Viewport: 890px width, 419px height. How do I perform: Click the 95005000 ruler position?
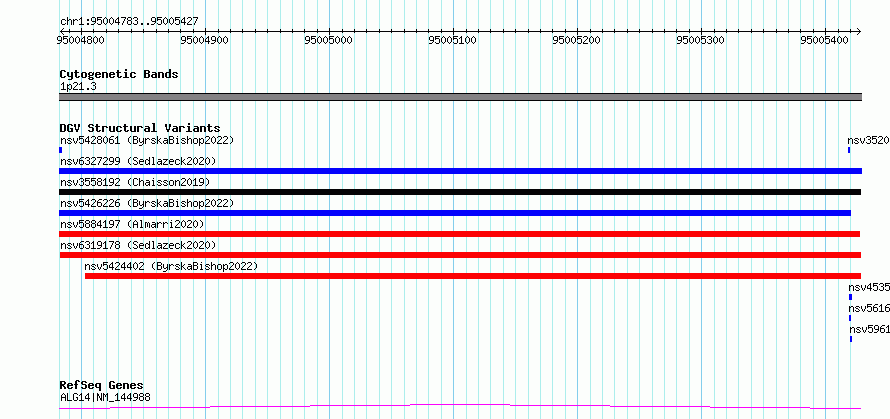click(x=329, y=40)
